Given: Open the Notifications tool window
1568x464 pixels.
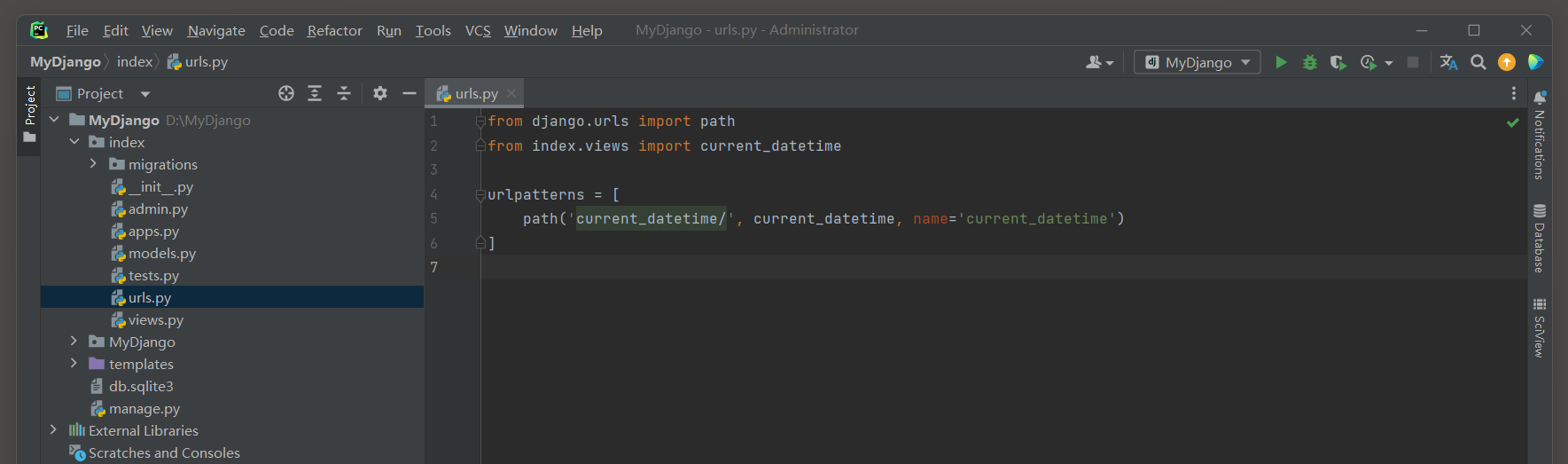Looking at the screenshot, I should [x=1540, y=134].
